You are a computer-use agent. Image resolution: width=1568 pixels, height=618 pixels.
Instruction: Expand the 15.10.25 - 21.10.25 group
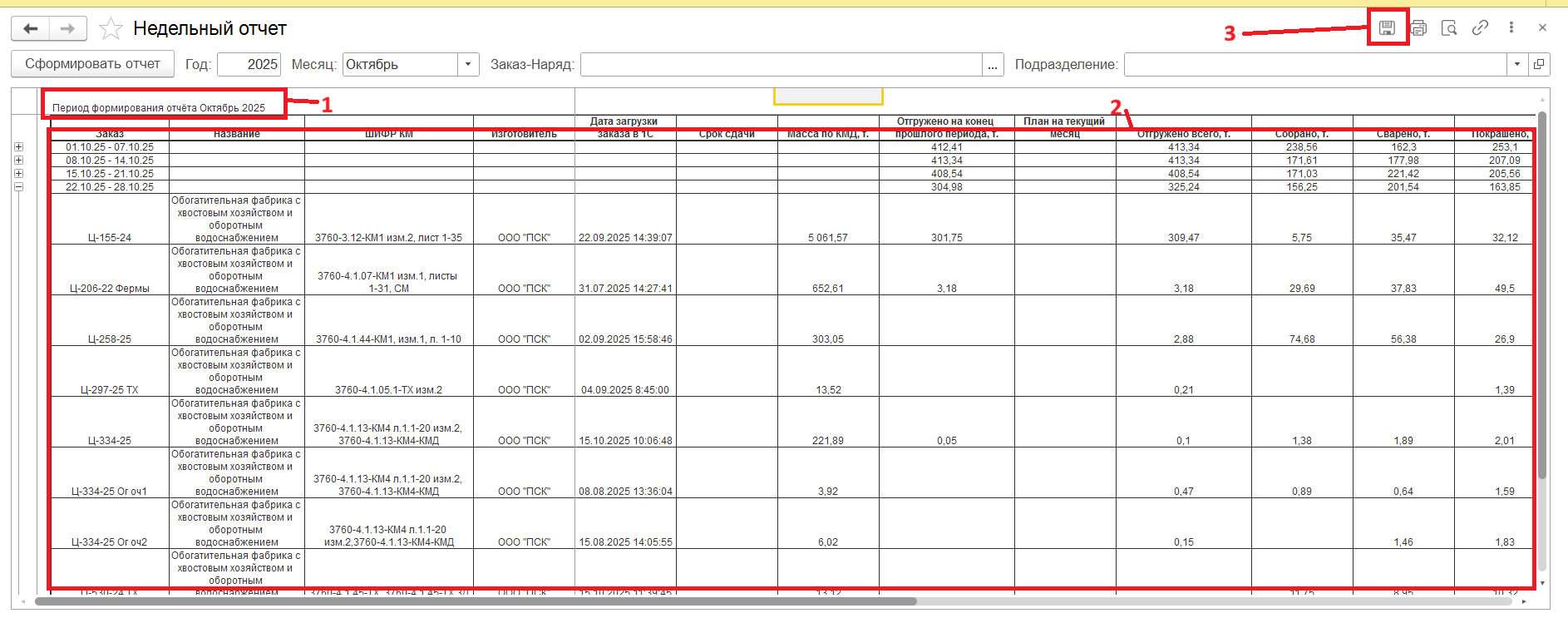click(x=18, y=174)
